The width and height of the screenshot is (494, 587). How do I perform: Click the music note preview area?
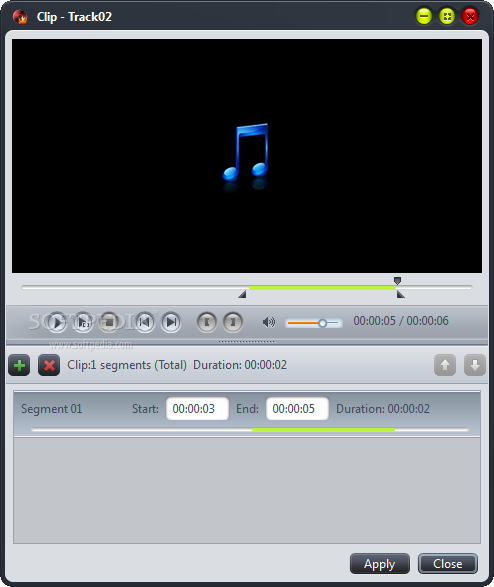(247, 156)
